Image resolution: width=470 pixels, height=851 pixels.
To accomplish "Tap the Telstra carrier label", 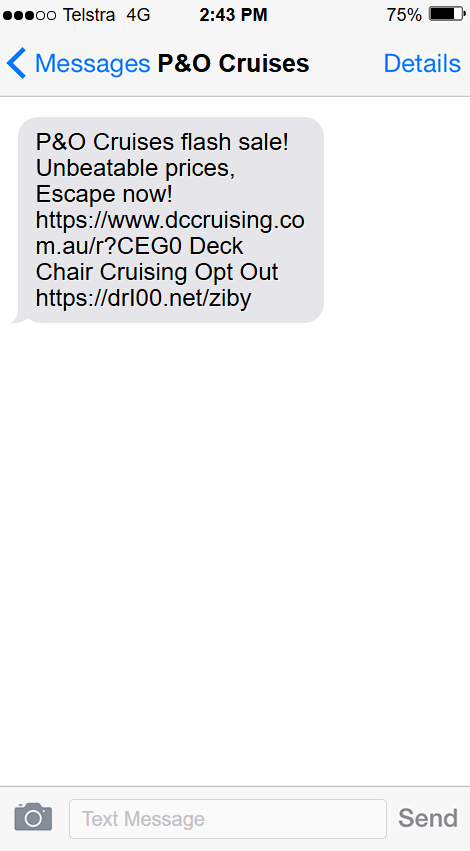I will click(89, 15).
